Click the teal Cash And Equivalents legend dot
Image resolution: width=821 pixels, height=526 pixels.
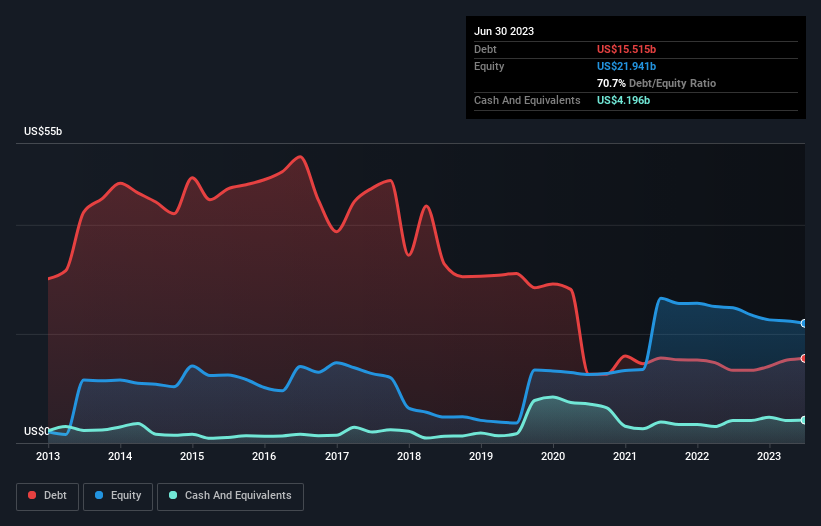[x=173, y=495]
